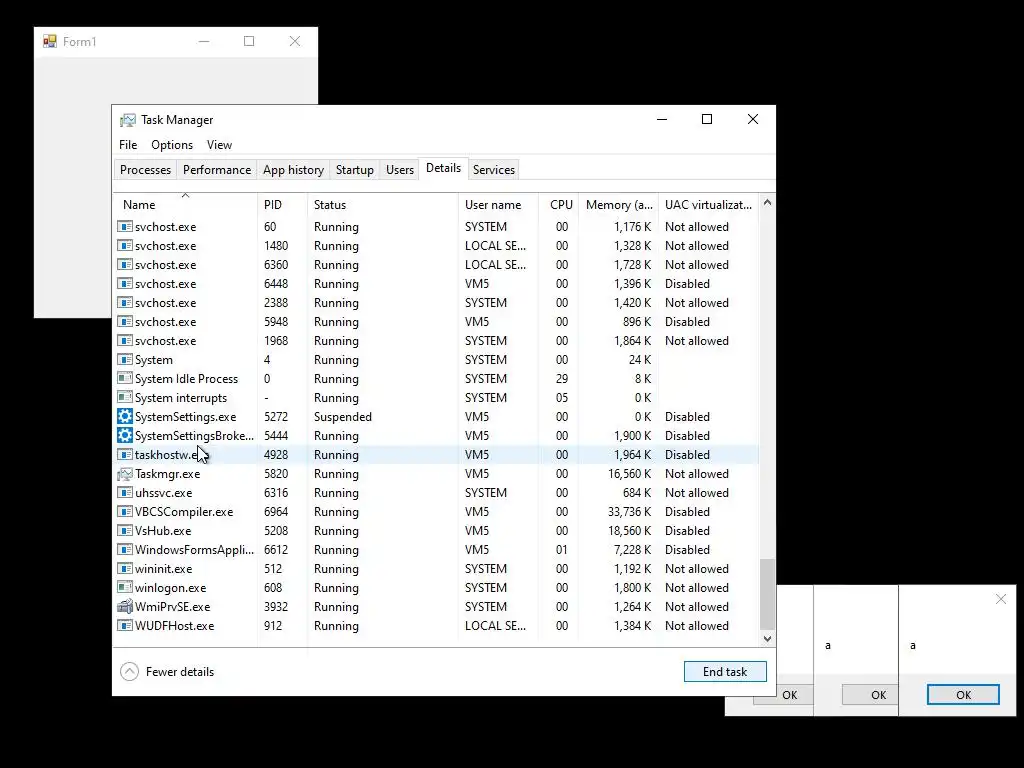Click the System process icon with PID 4
Viewport: 1024px width, 768px height.
pos(125,360)
